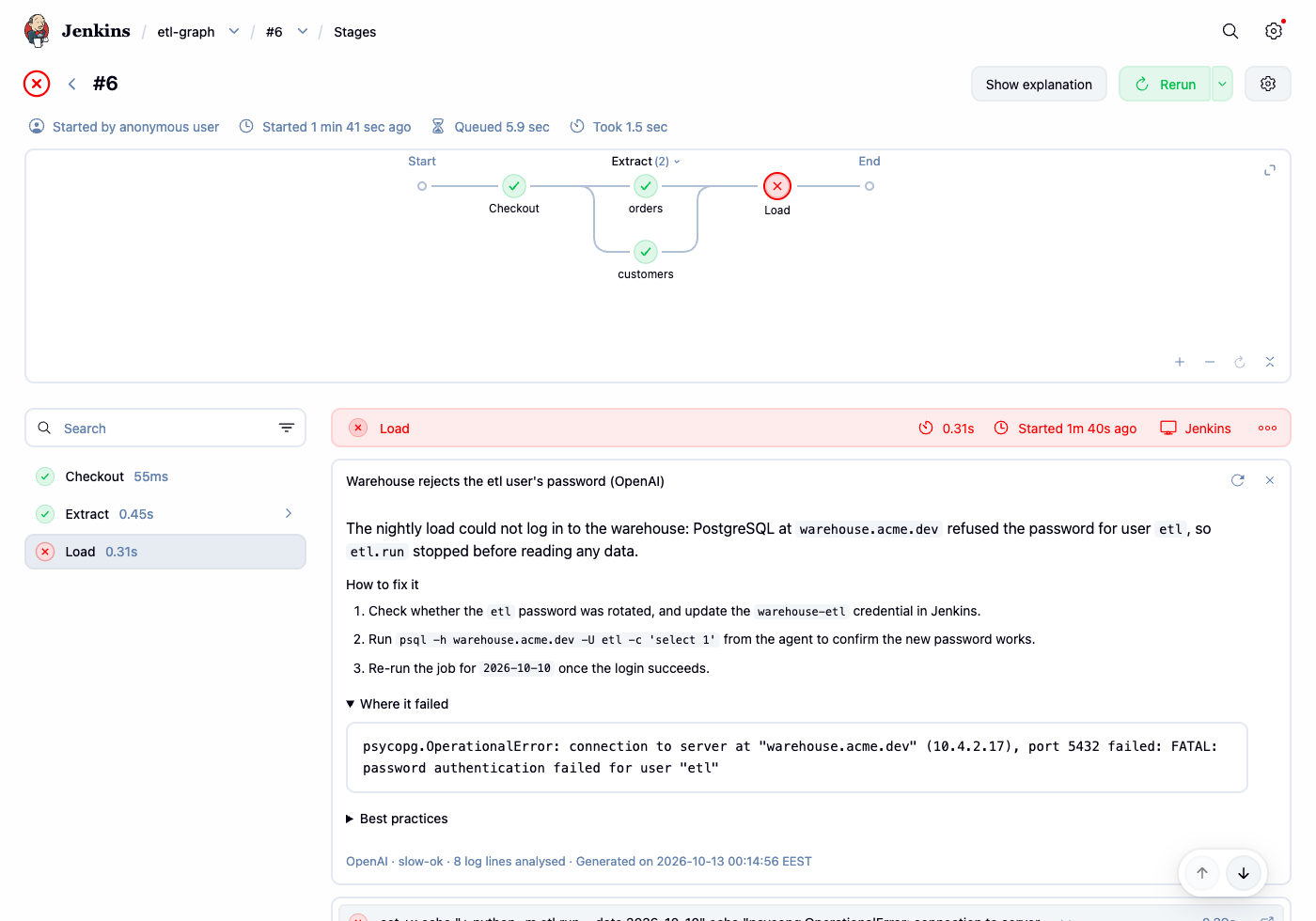Jump to bottom with the down arrow

click(x=1244, y=873)
